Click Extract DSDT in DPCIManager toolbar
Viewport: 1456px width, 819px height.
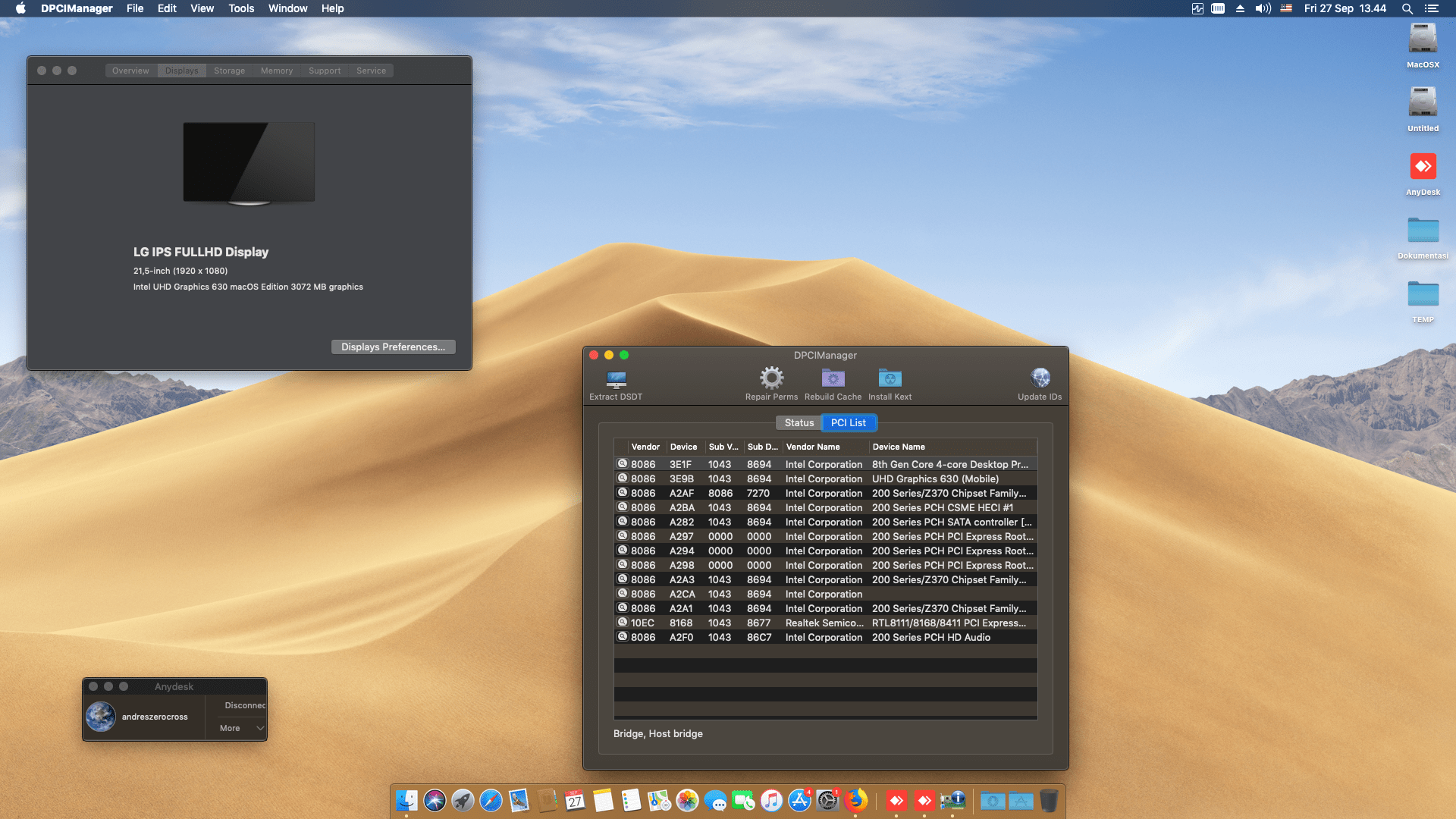pyautogui.click(x=616, y=384)
